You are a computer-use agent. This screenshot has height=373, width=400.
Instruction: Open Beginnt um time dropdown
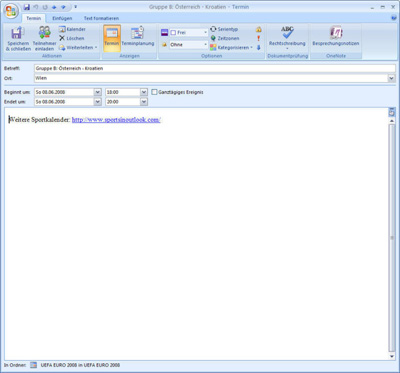click(144, 92)
